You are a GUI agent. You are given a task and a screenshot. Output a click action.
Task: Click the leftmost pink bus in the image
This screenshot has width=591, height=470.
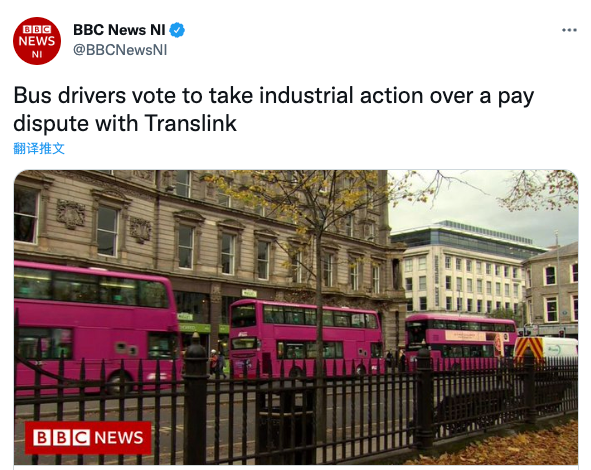tap(96, 326)
